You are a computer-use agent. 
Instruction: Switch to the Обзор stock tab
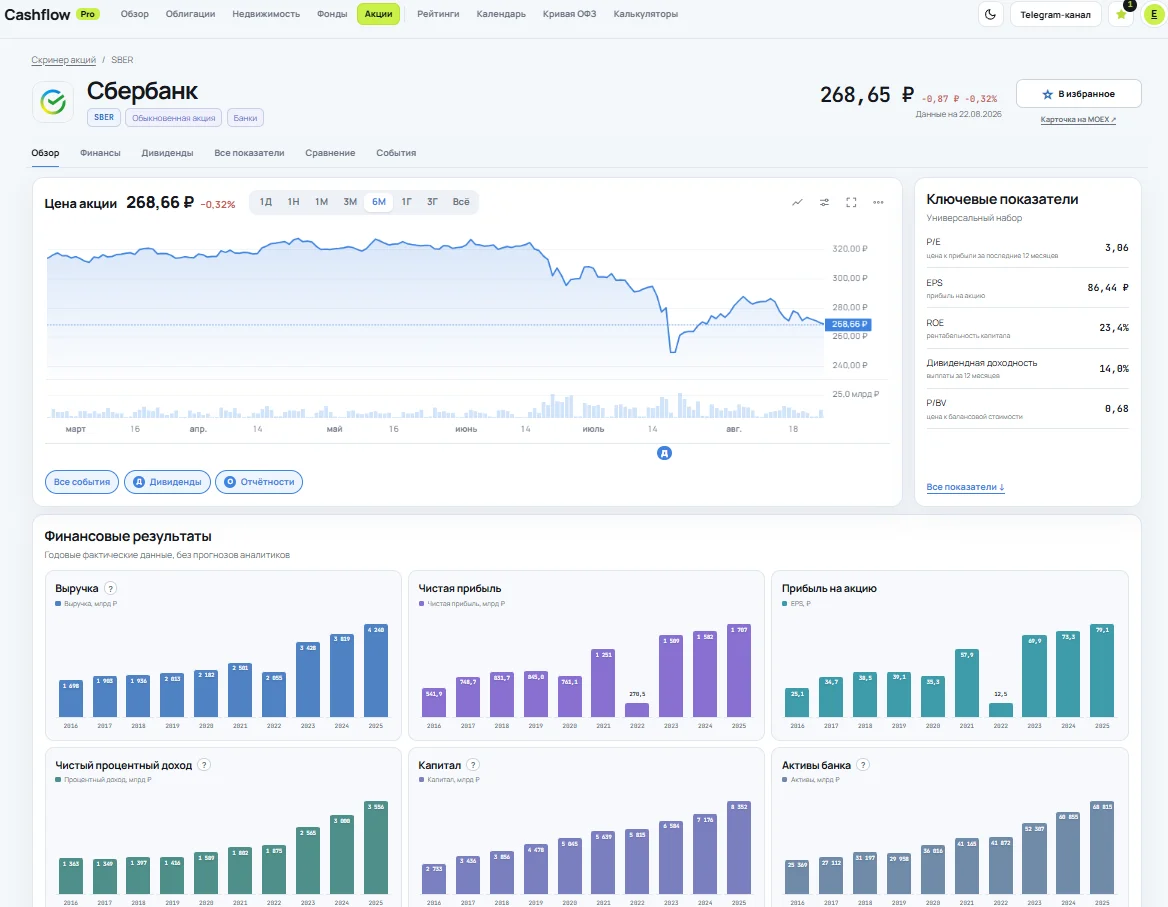[45, 153]
